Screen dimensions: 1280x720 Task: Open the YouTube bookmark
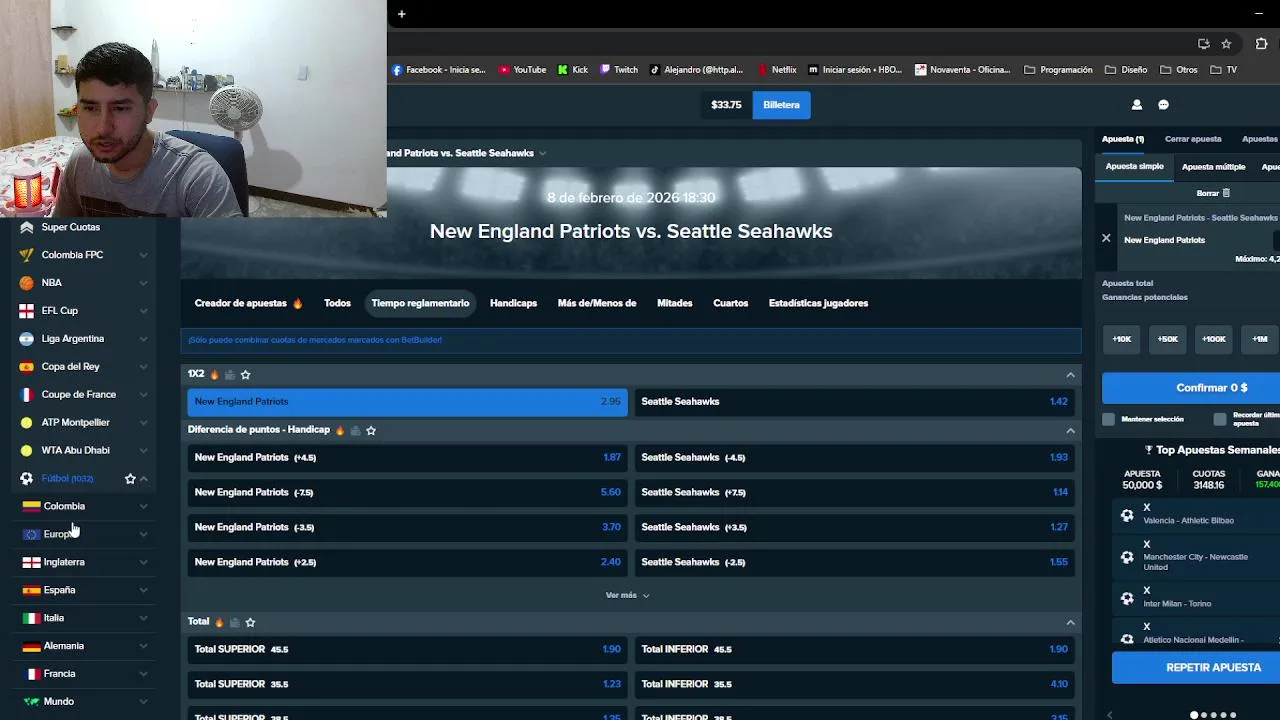click(x=523, y=70)
